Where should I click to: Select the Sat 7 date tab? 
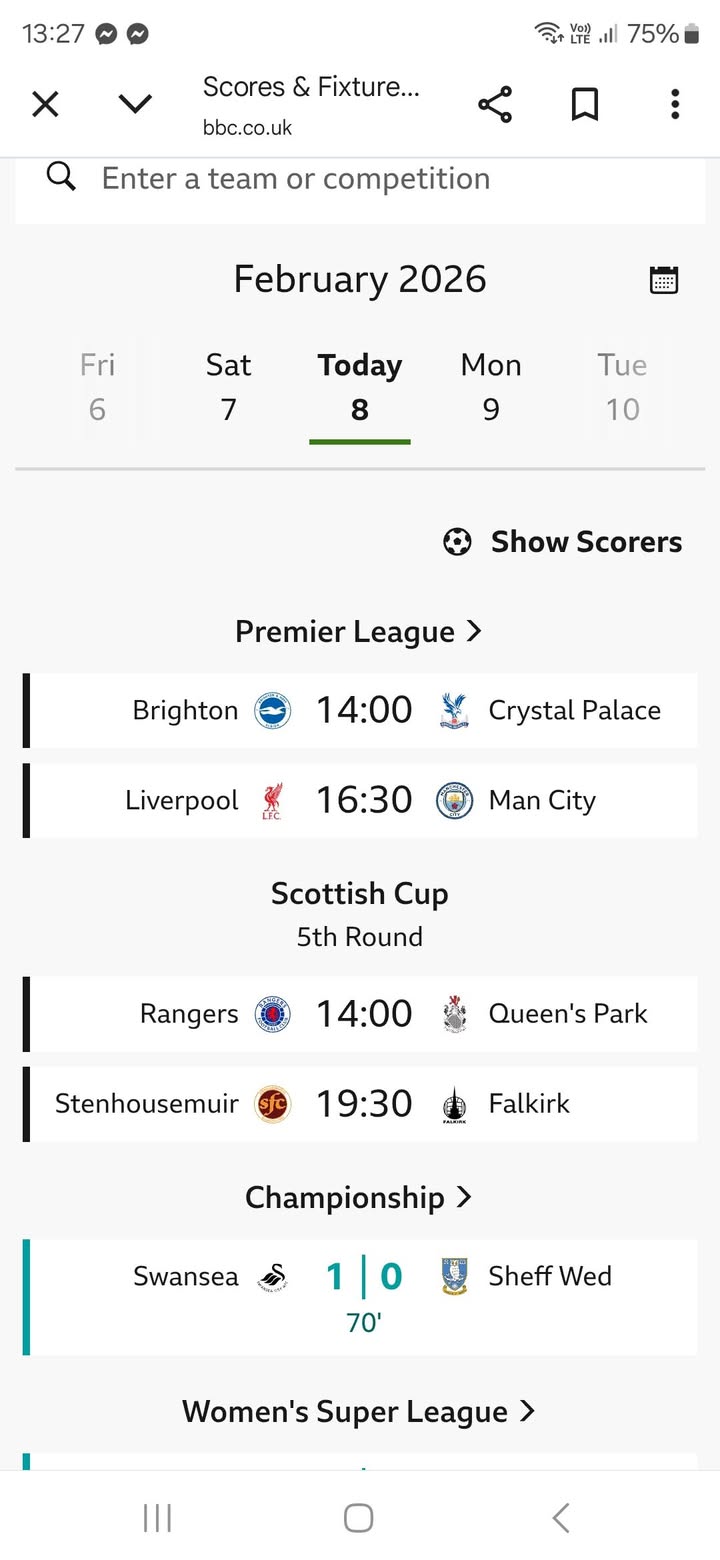click(x=228, y=387)
